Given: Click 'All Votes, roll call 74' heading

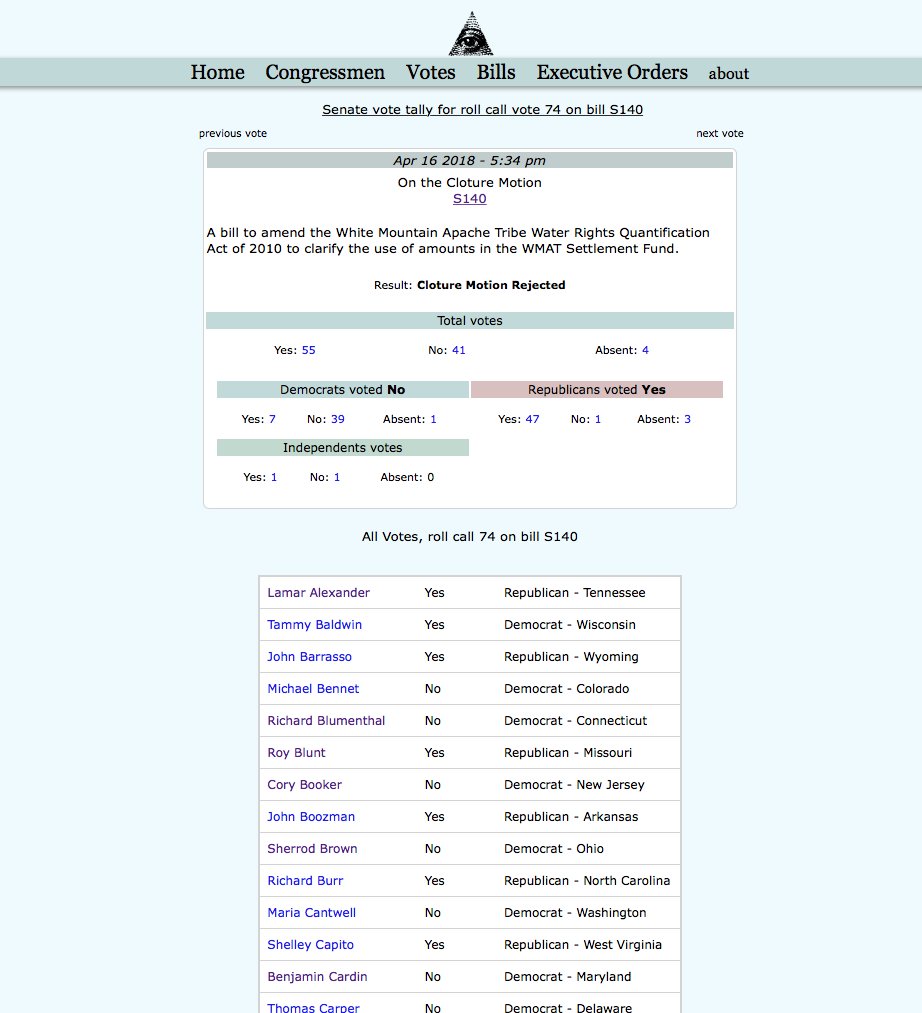Looking at the screenshot, I should pos(470,537).
